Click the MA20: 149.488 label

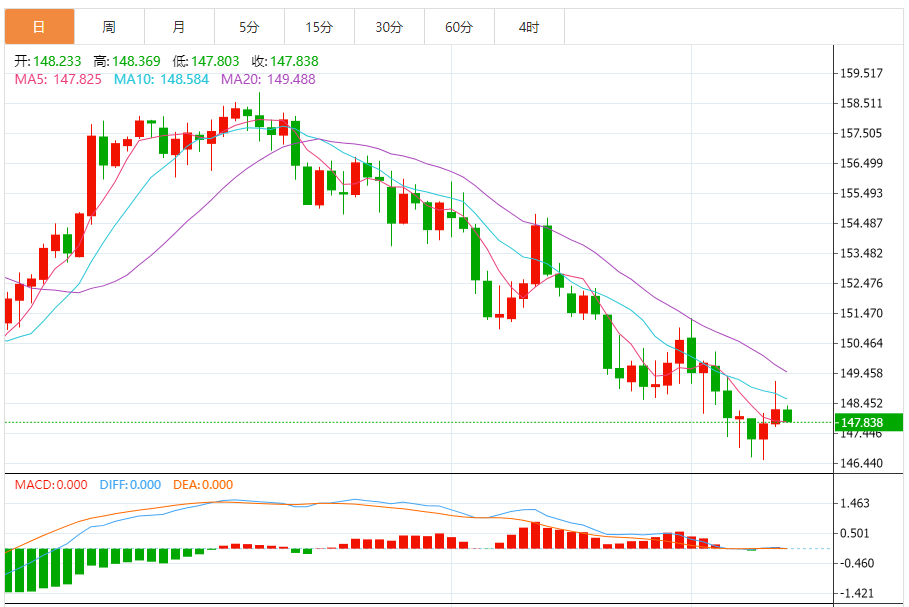(x=268, y=79)
